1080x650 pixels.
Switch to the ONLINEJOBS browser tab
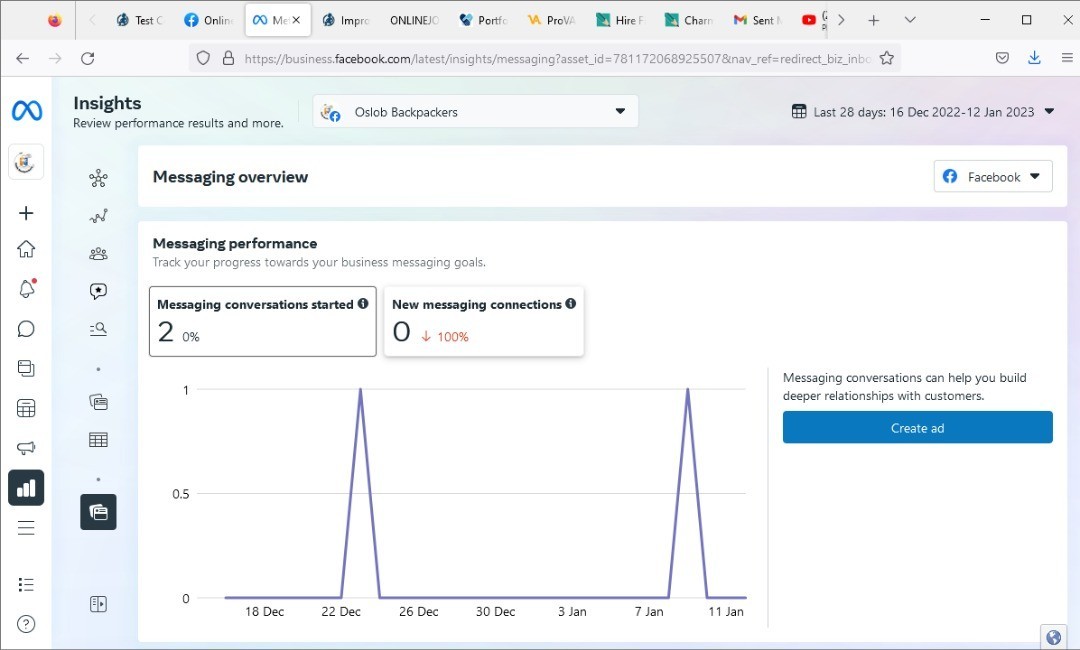pyautogui.click(x=412, y=20)
